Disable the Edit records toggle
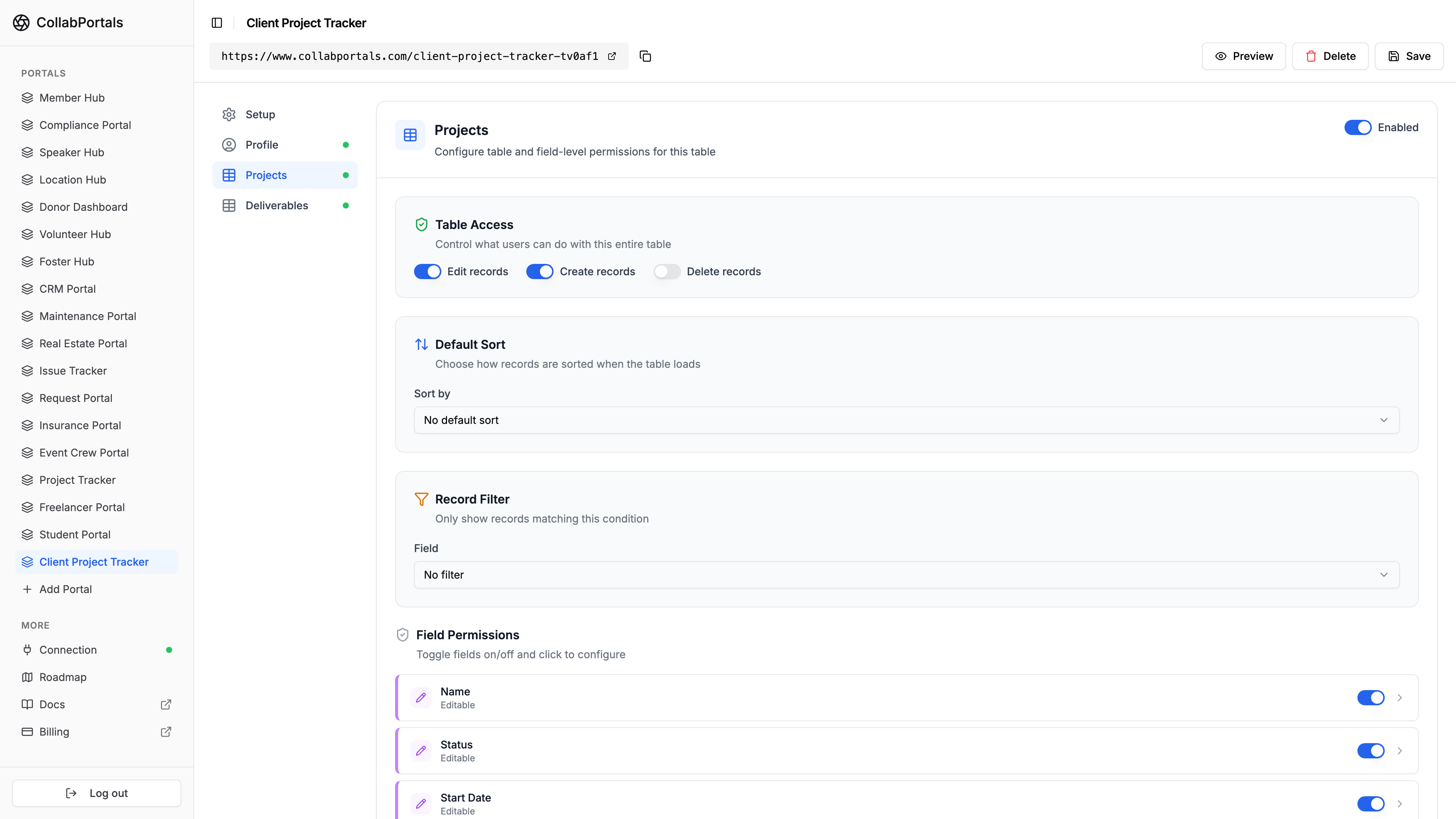The image size is (1456, 819). click(427, 271)
